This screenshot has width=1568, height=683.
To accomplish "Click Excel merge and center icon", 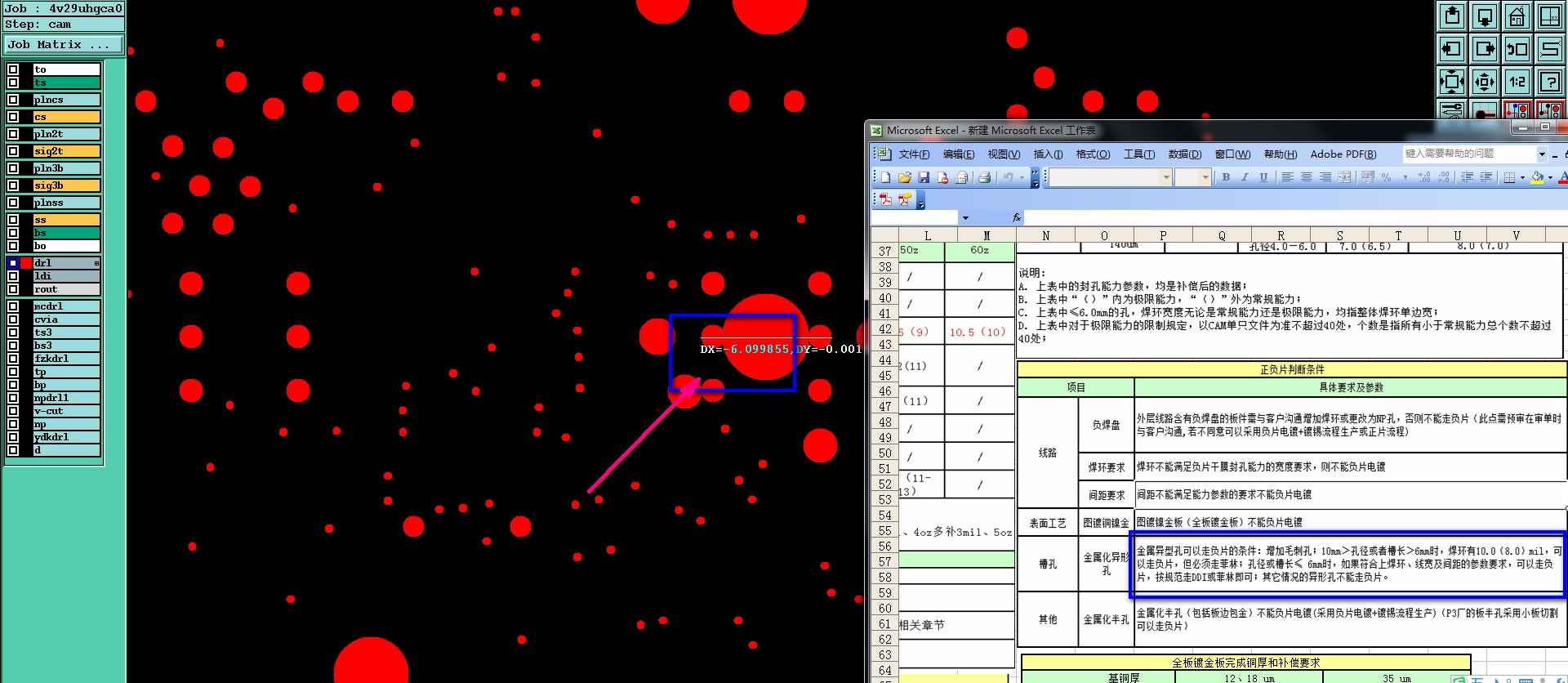I will [1344, 177].
